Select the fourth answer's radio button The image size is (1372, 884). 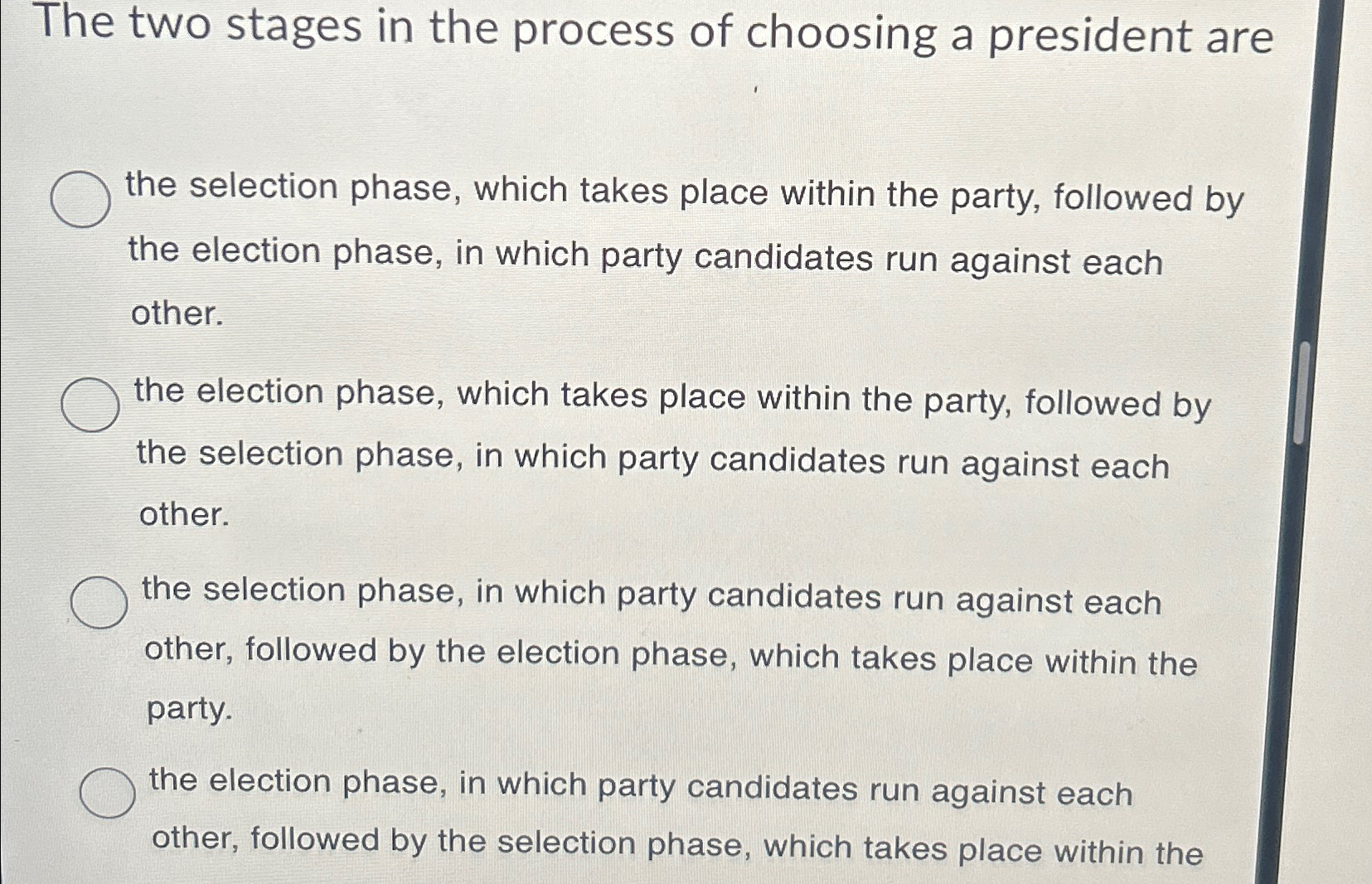(x=108, y=794)
